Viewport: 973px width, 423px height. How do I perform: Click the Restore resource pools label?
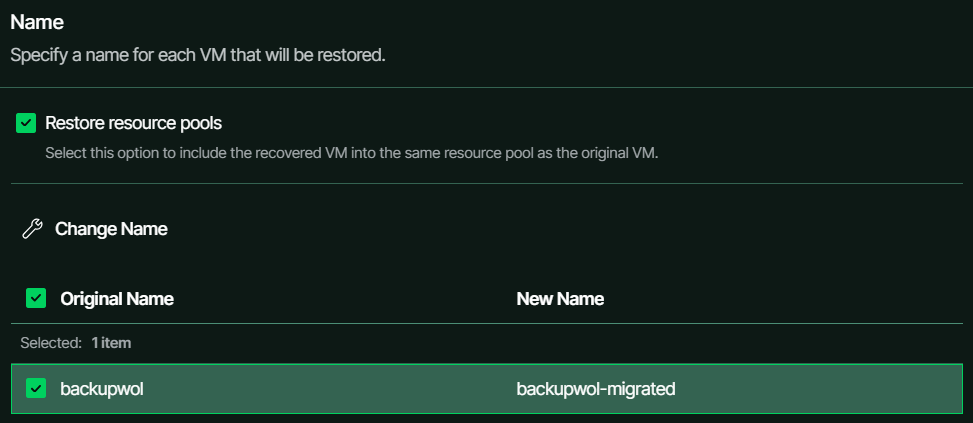[133, 123]
